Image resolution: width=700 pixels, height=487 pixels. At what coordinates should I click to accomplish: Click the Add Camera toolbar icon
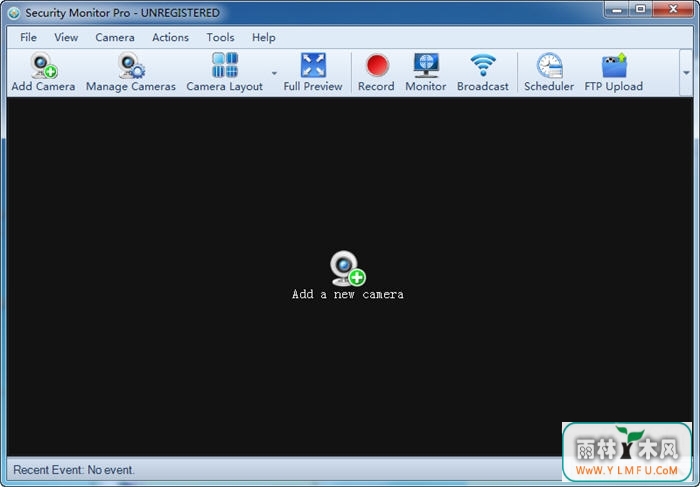click(43, 72)
